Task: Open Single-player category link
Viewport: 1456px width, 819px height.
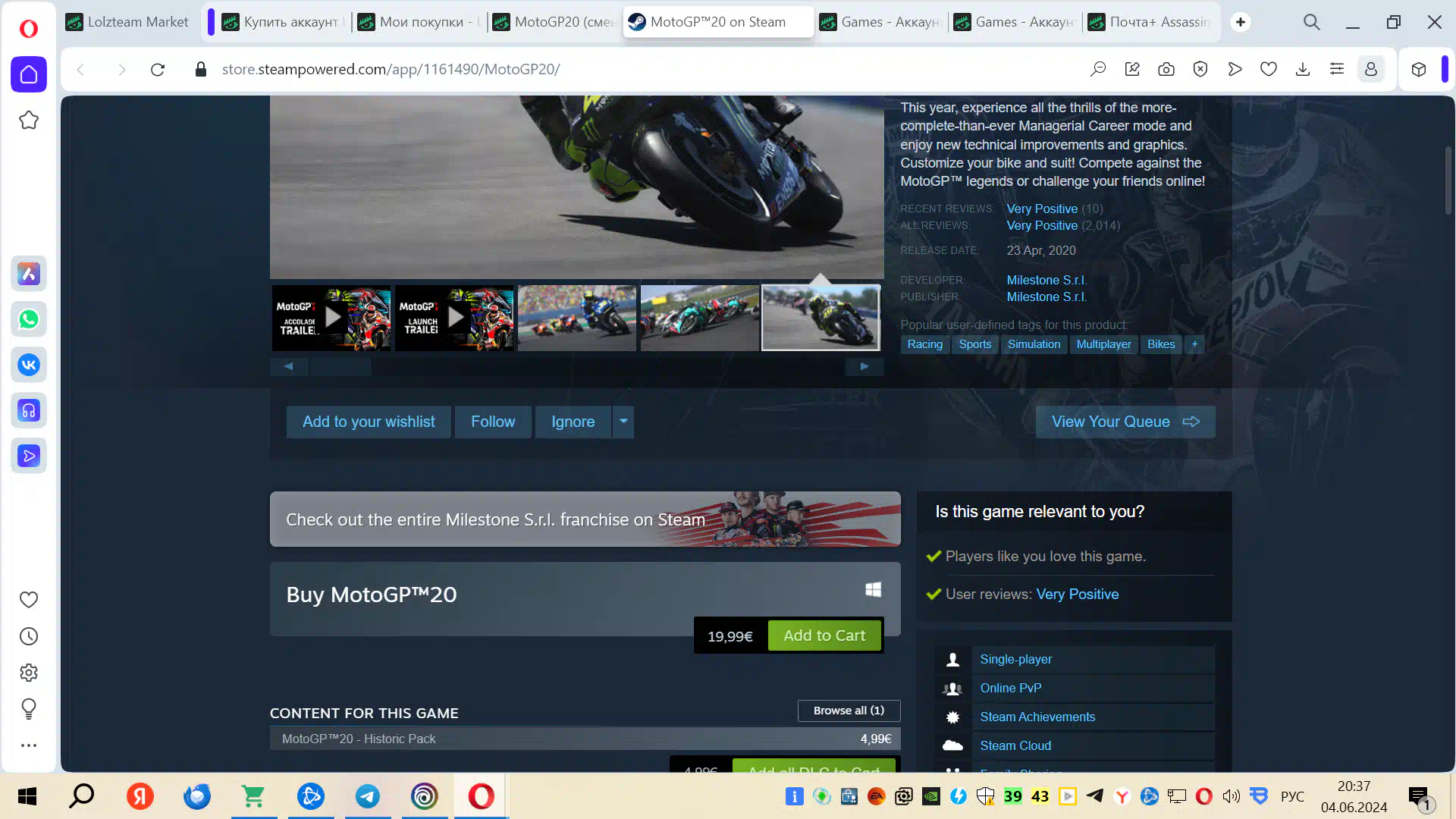Action: 1015,660
